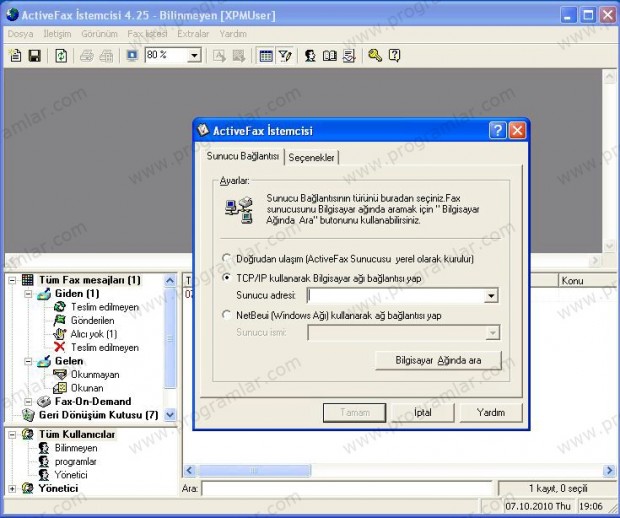Screen dimensions: 620x518
Task: Open the 80 % zoom dropdown
Action: (x=194, y=56)
